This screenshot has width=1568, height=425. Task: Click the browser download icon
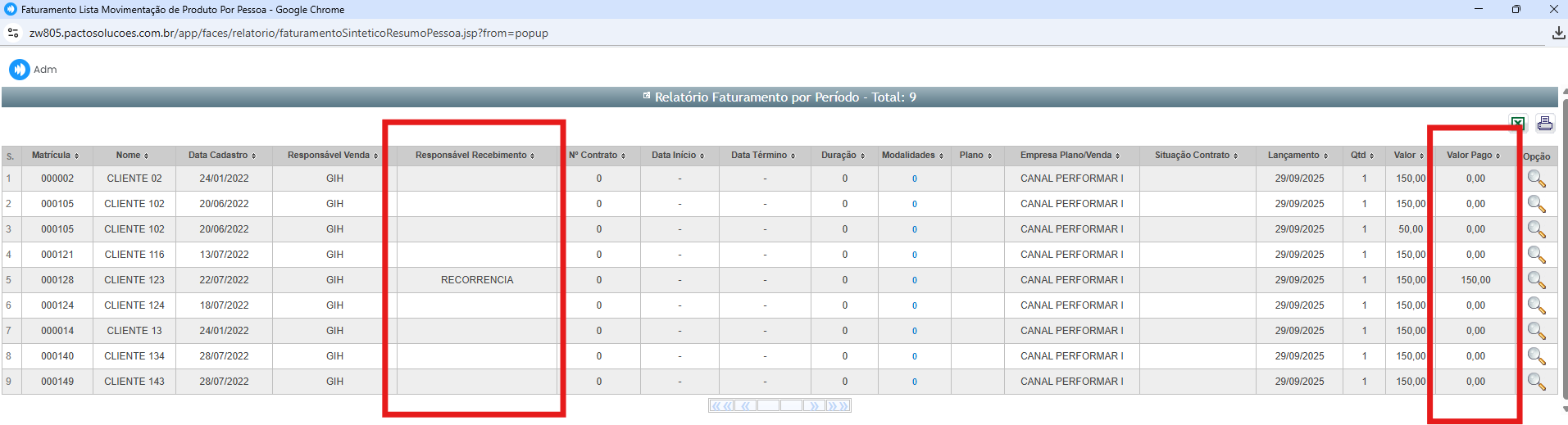pos(1558,33)
